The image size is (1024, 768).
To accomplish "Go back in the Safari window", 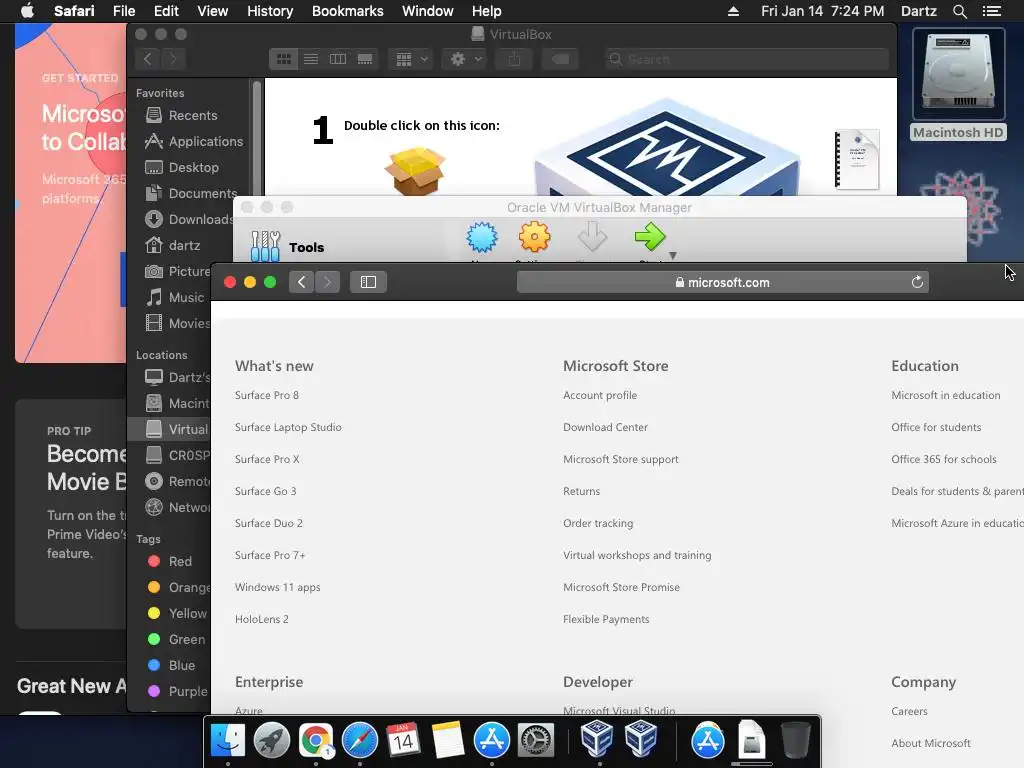I will 302,282.
